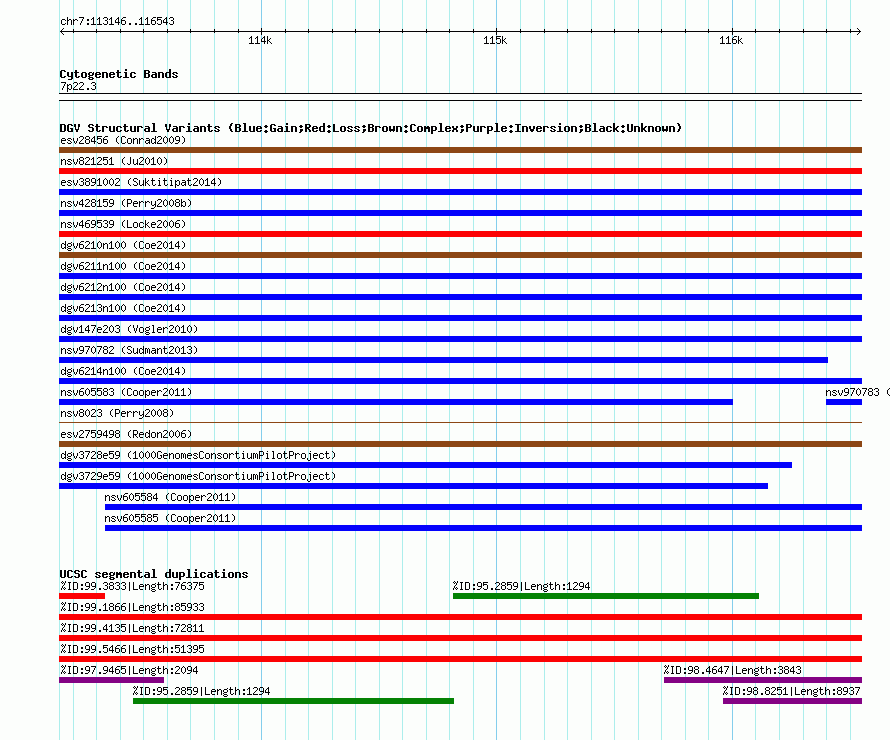Click the nsv605584 (Cooper2011) label
Image resolution: width=890 pixels, height=740 pixels.
[170, 497]
